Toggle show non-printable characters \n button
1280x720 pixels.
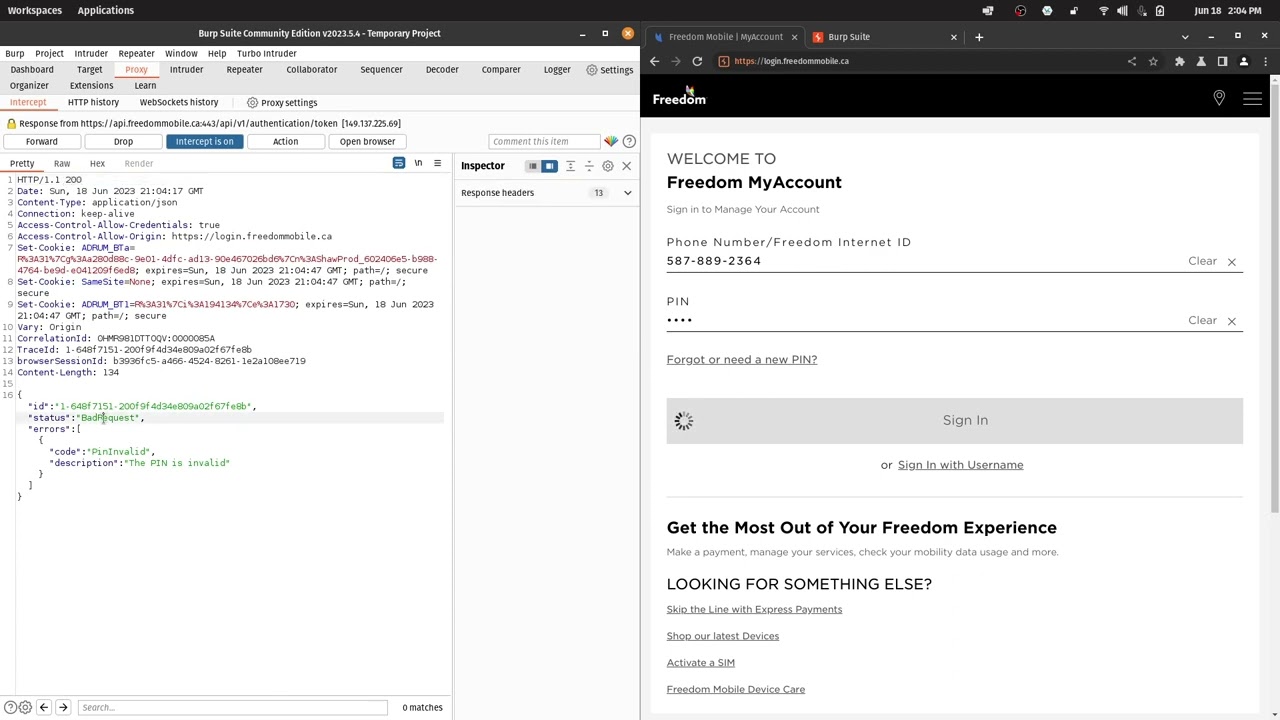[418, 163]
